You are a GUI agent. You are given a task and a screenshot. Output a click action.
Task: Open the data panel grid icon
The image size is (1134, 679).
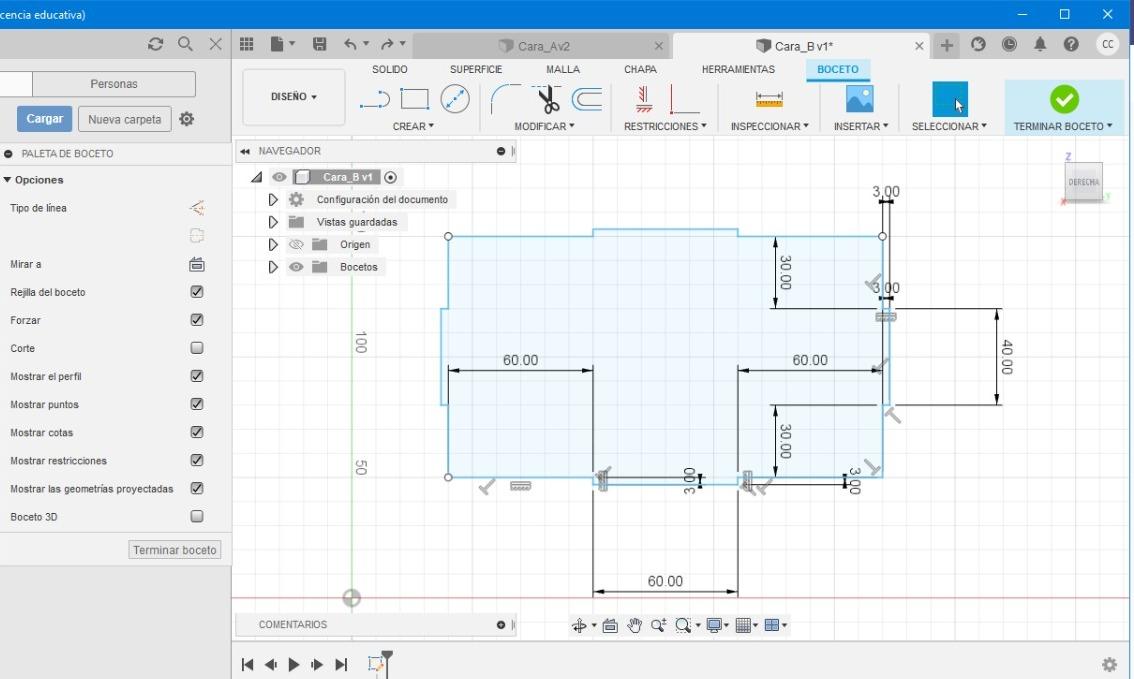click(x=247, y=44)
